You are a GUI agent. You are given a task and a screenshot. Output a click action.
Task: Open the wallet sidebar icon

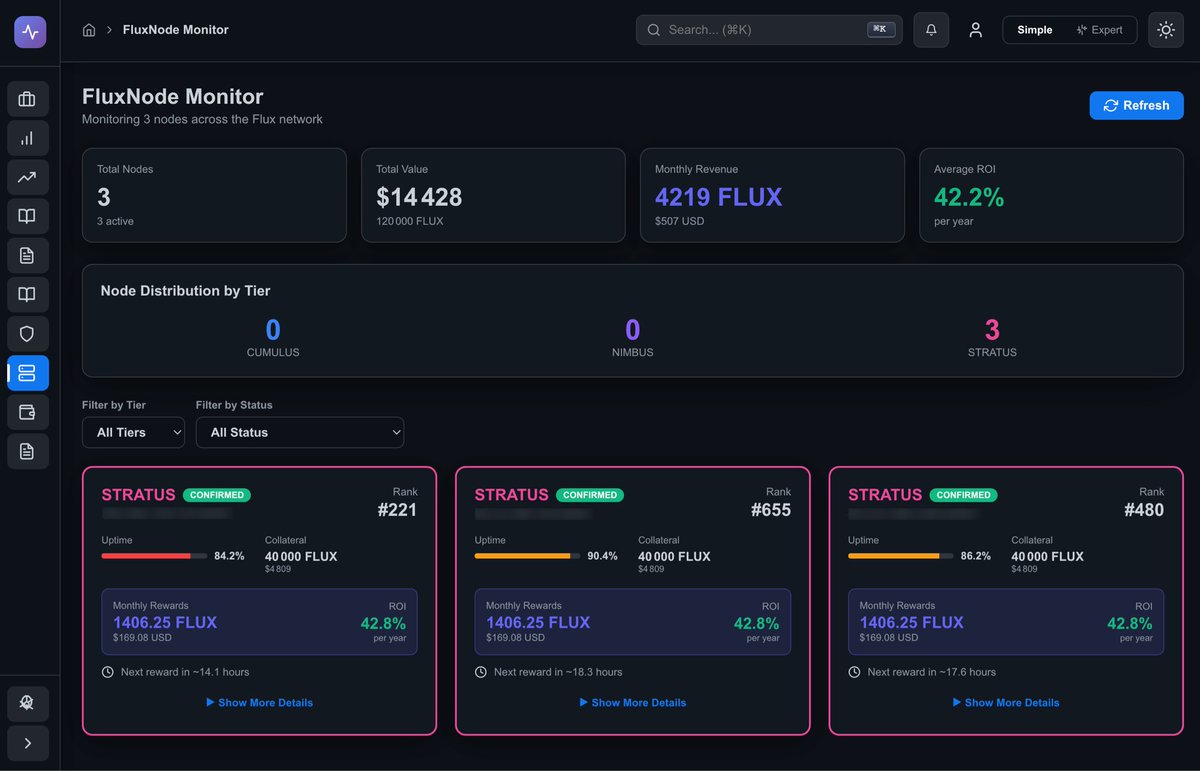coord(27,412)
